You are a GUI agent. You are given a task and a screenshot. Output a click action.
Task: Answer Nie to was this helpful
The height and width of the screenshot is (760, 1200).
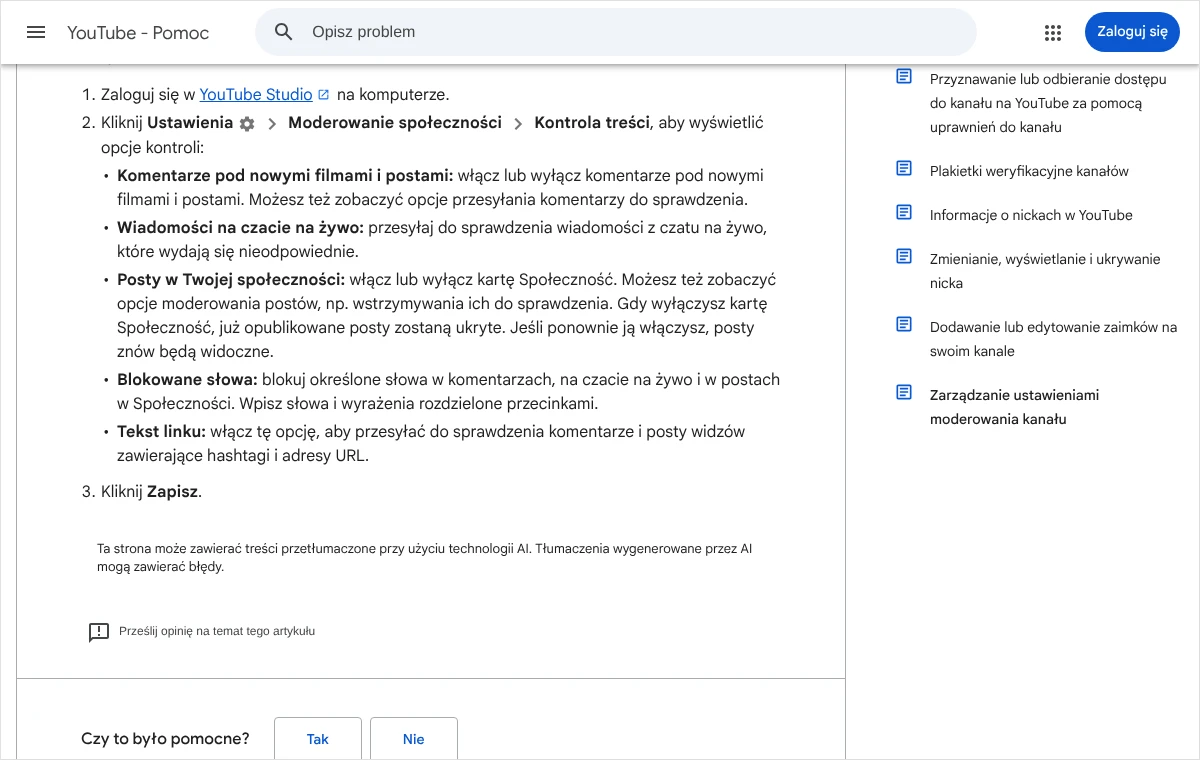click(x=414, y=739)
